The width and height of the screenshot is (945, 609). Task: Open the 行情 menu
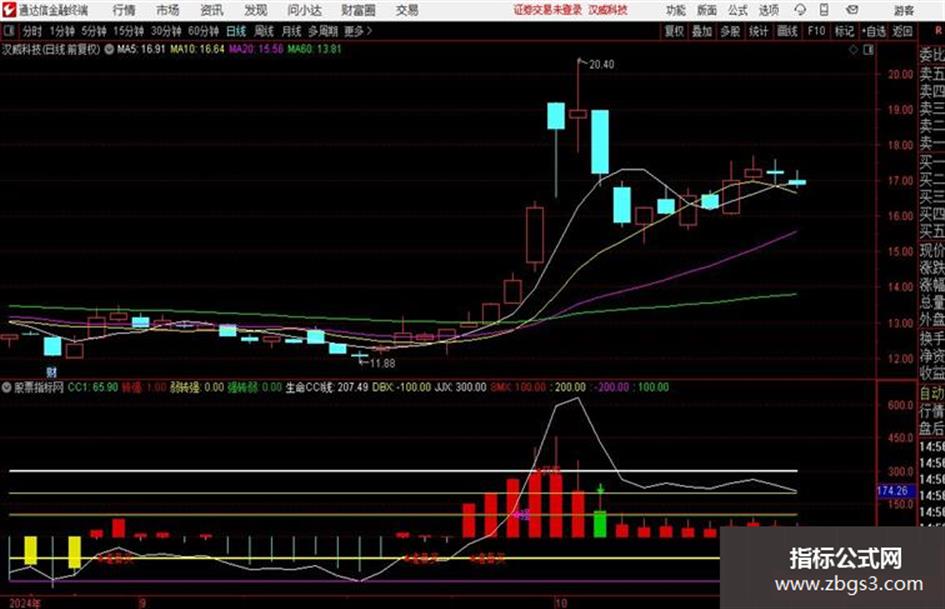point(124,10)
